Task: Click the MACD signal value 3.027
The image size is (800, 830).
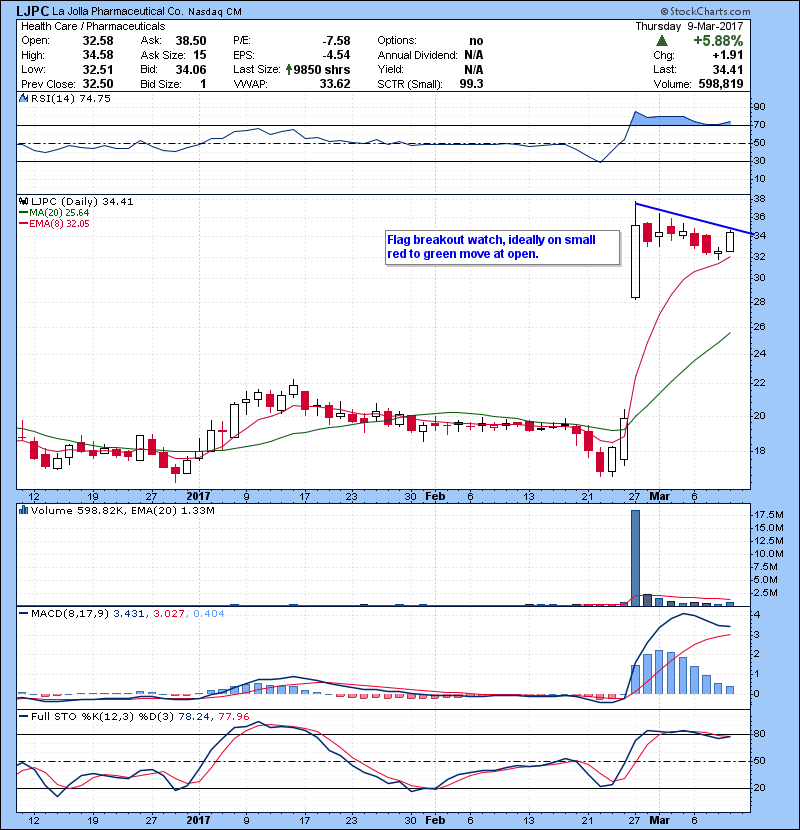Action: (x=169, y=614)
